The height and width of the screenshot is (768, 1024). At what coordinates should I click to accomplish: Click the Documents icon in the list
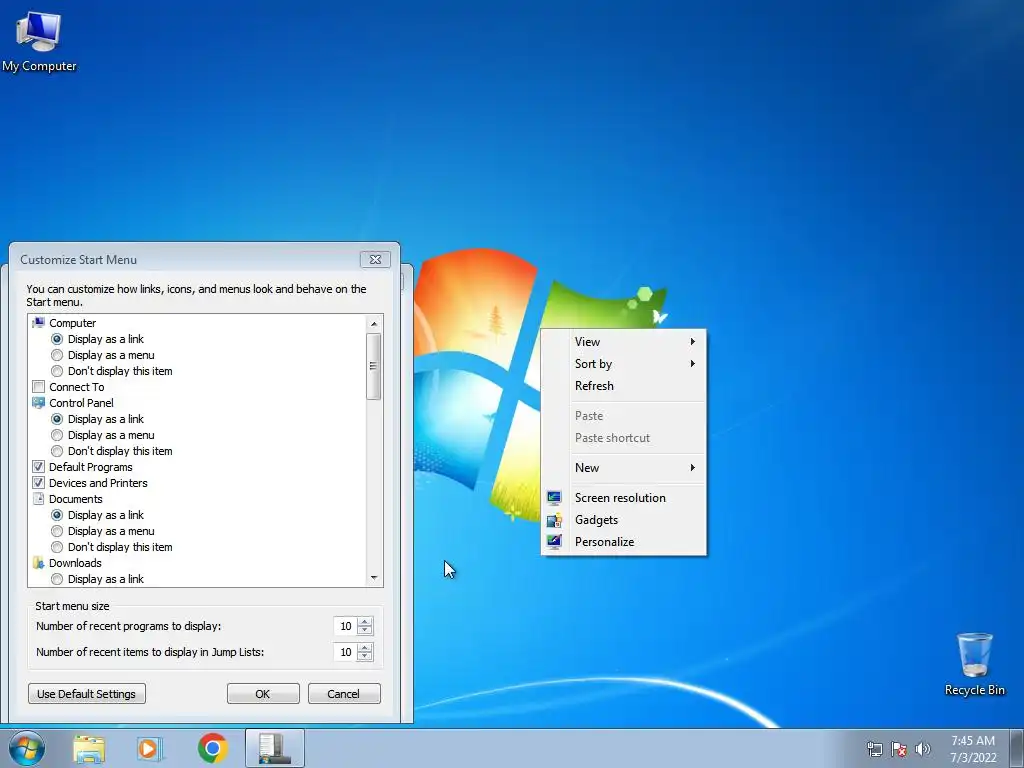pyautogui.click(x=39, y=499)
